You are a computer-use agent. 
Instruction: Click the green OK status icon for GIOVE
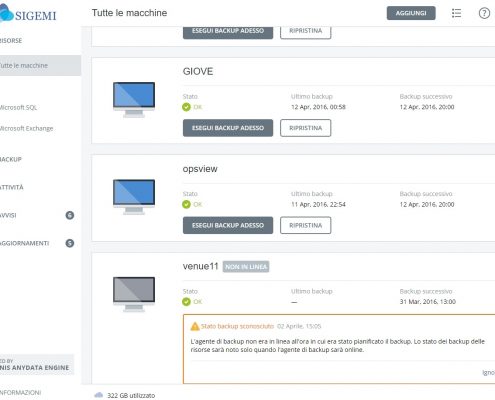coord(186,107)
